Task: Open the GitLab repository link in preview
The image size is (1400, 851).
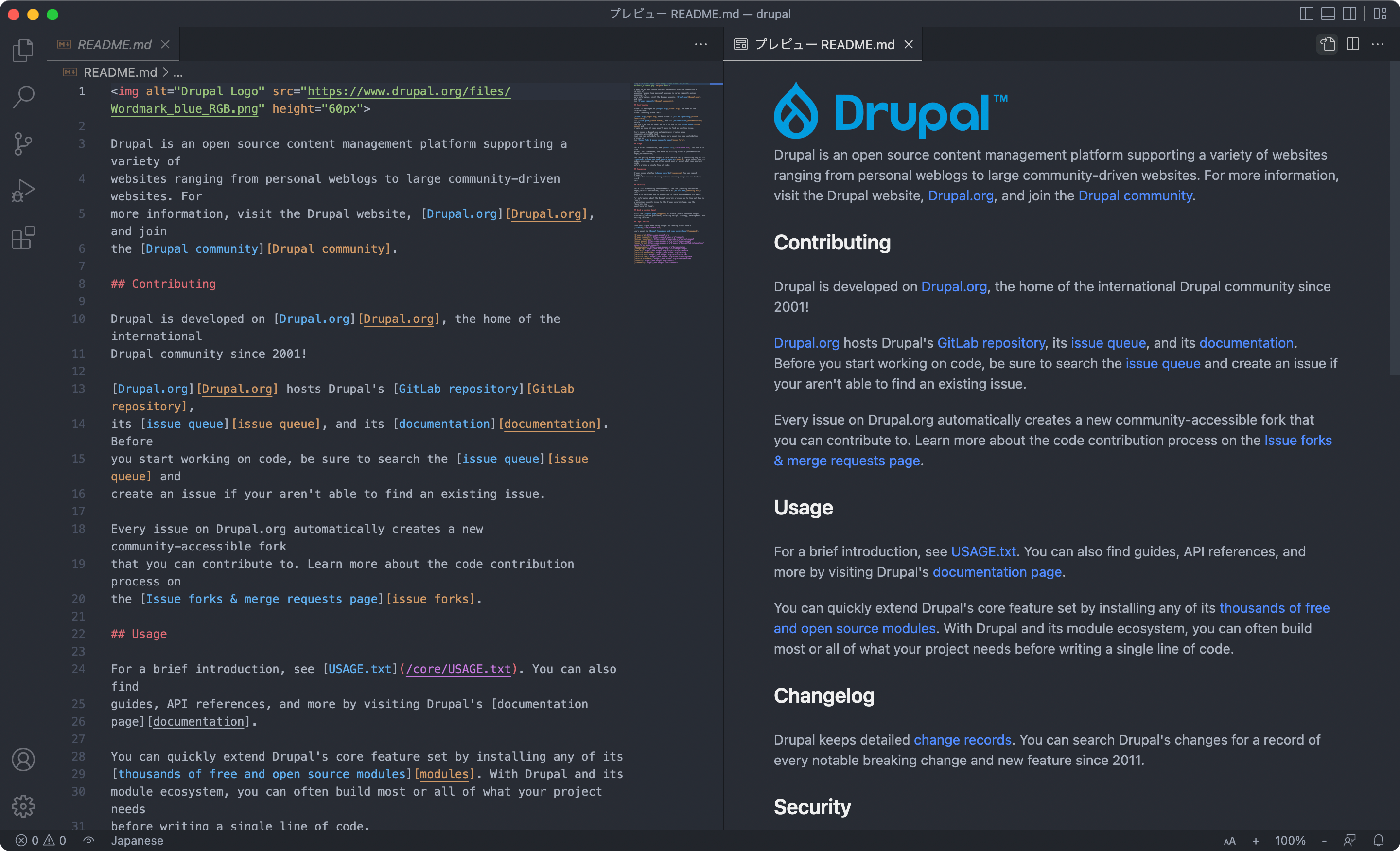Action: point(991,343)
